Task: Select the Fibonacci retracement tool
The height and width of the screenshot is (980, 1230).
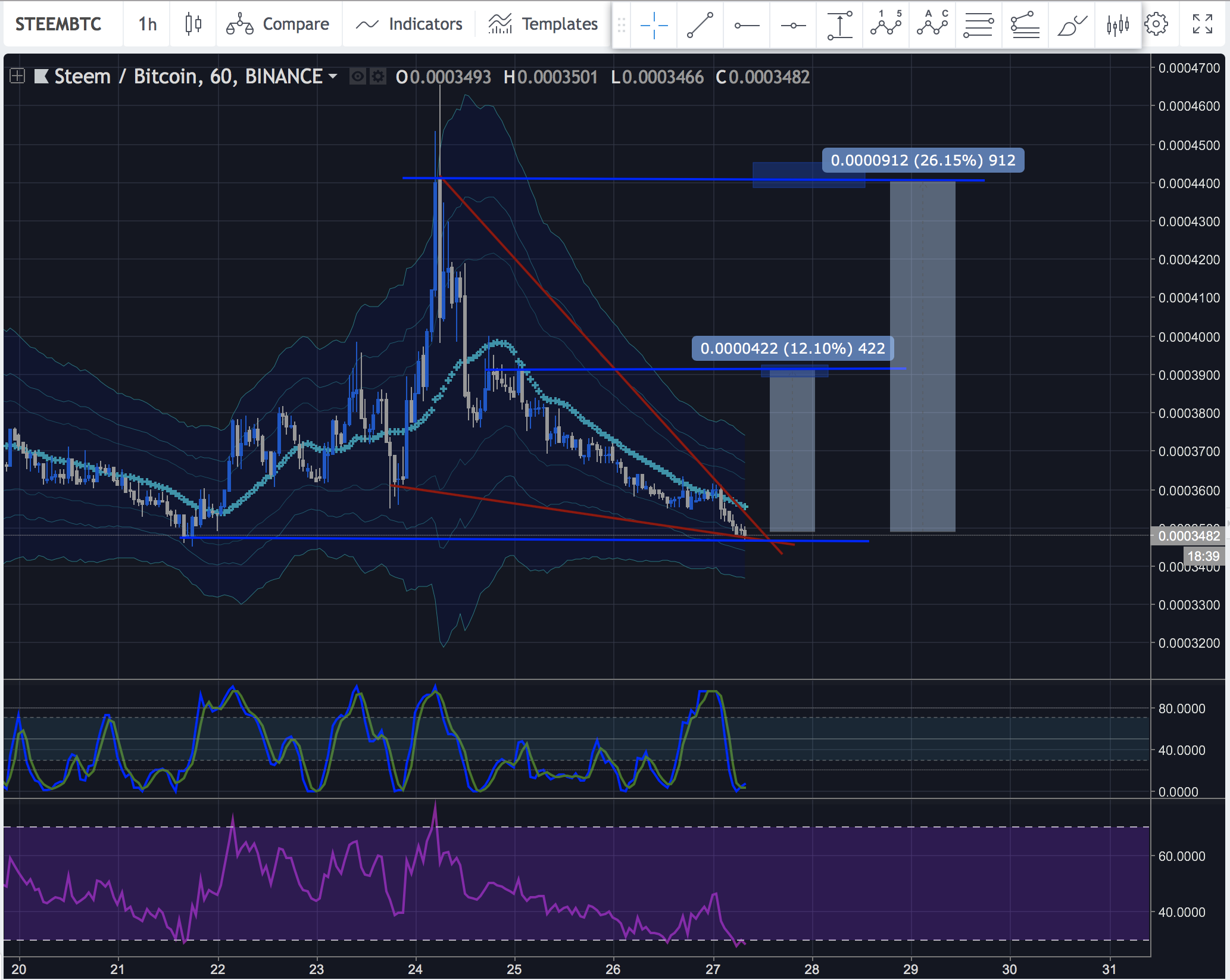Action: (x=979, y=25)
